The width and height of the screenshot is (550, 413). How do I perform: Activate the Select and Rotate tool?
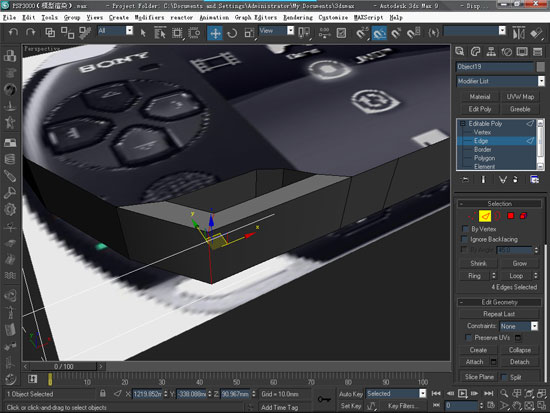[x=232, y=33]
